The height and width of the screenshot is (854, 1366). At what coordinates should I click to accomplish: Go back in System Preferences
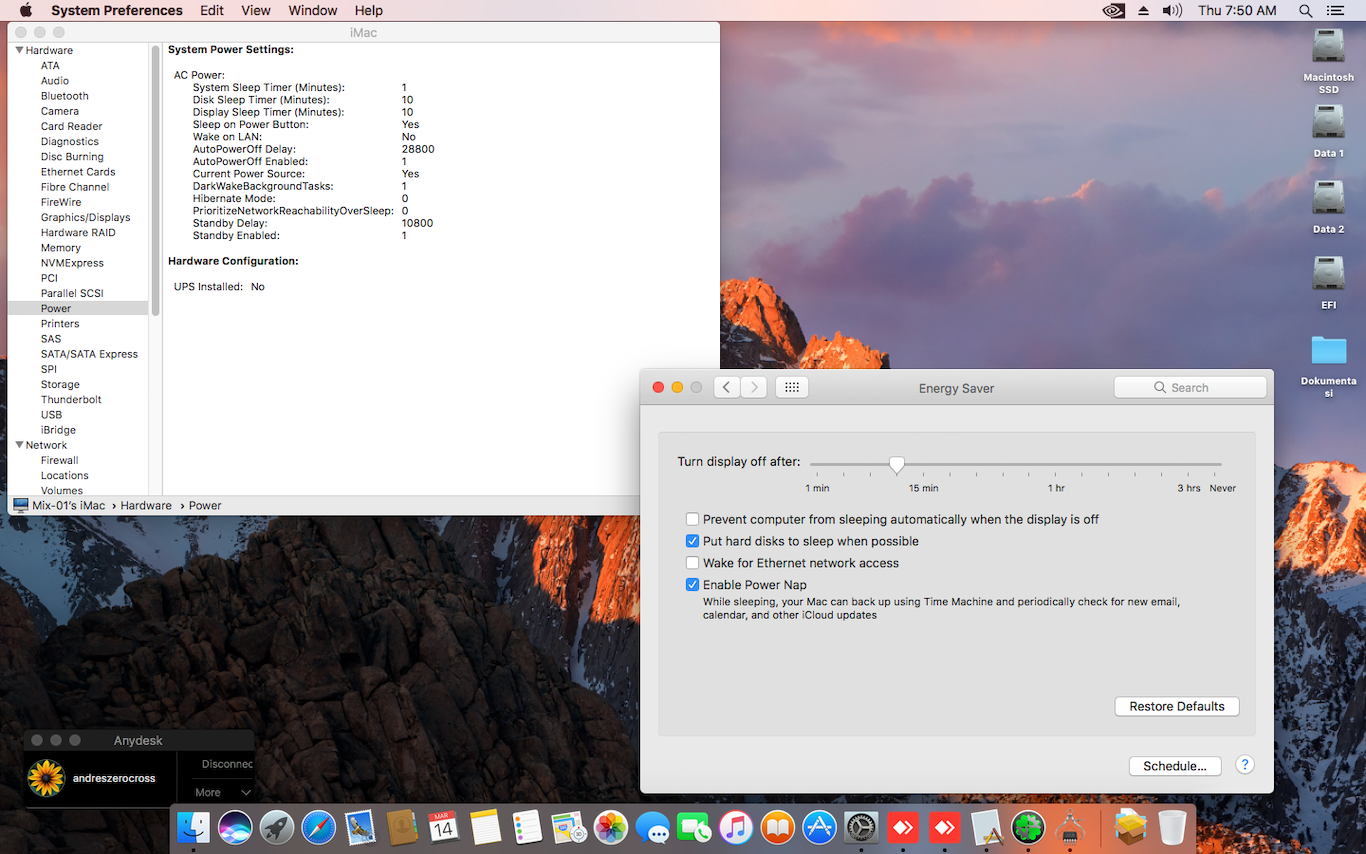pyautogui.click(x=727, y=387)
